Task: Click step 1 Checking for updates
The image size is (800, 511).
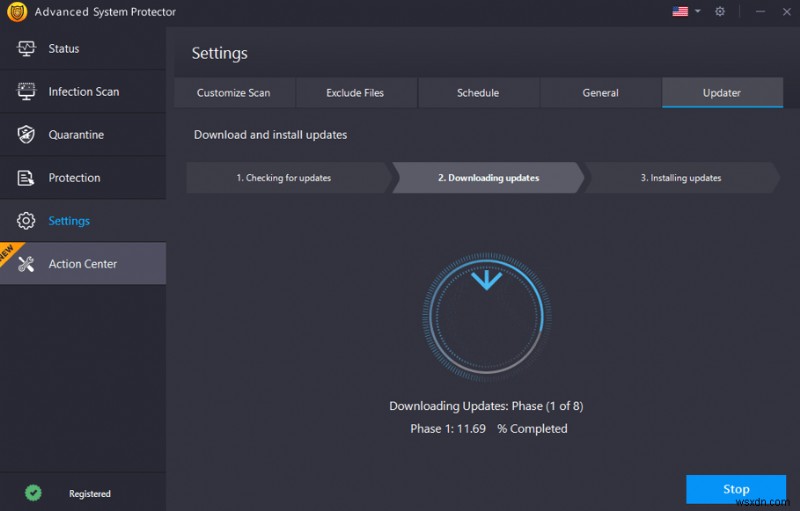Action: point(288,177)
